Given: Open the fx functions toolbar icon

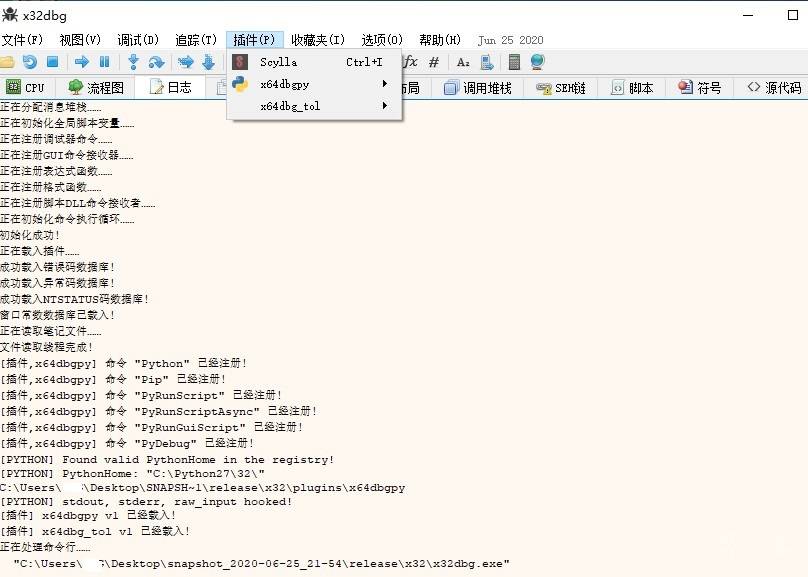Looking at the screenshot, I should (411, 62).
